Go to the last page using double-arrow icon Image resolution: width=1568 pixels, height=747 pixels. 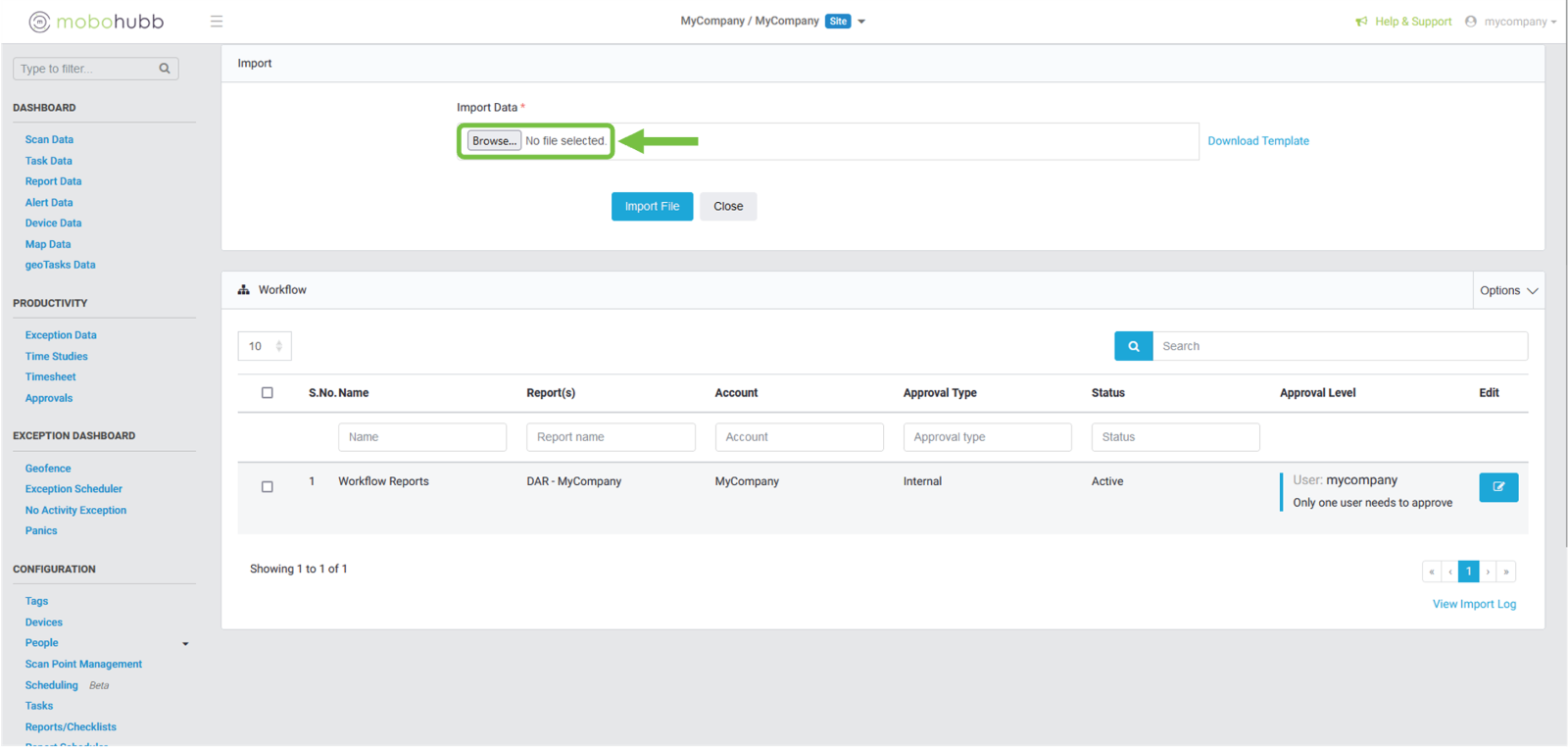[1506, 572]
